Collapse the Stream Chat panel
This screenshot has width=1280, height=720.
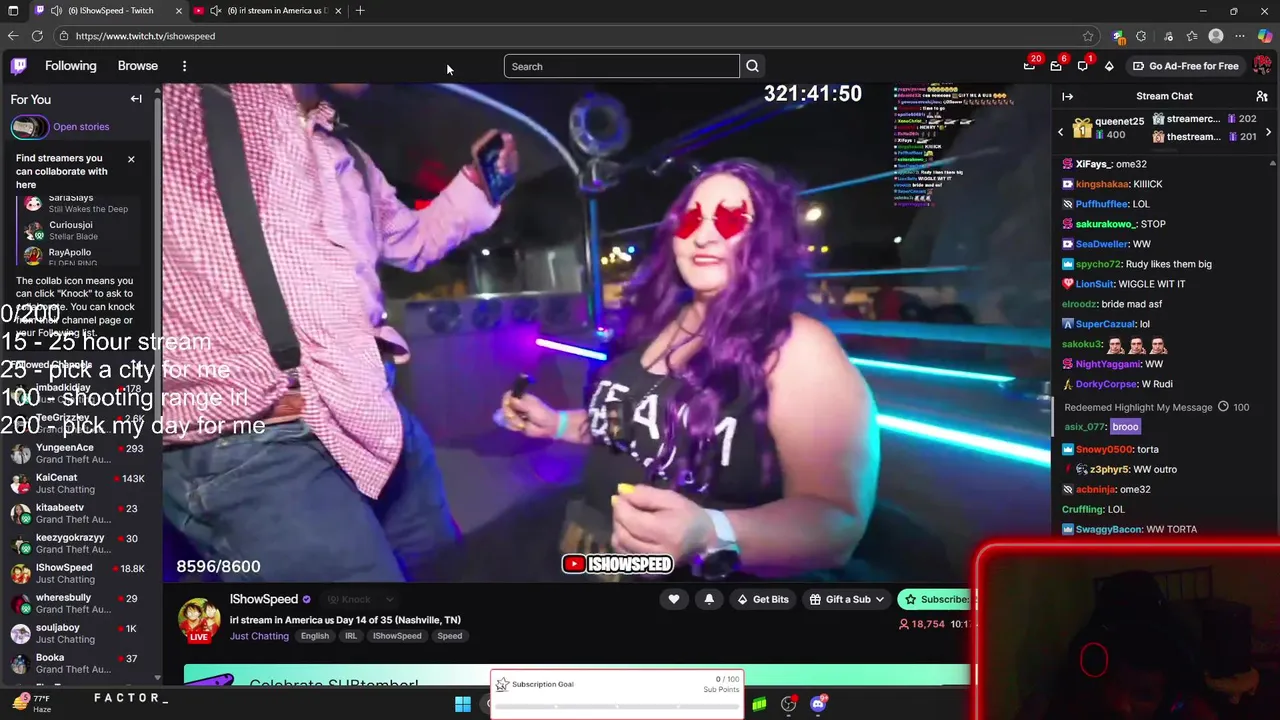[x=1067, y=96]
